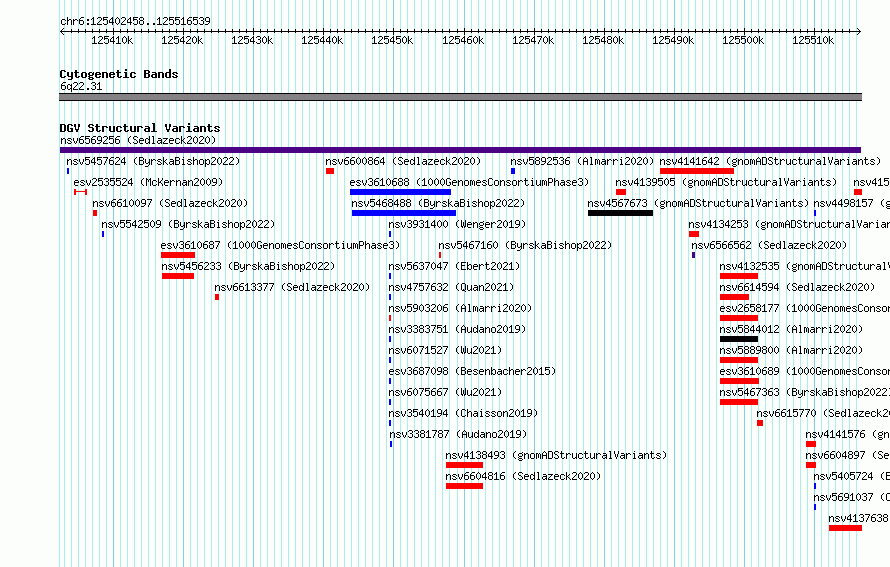Open nsv4134253 gnomAD variant label
The width and height of the screenshot is (890, 567).
[x=789, y=224]
